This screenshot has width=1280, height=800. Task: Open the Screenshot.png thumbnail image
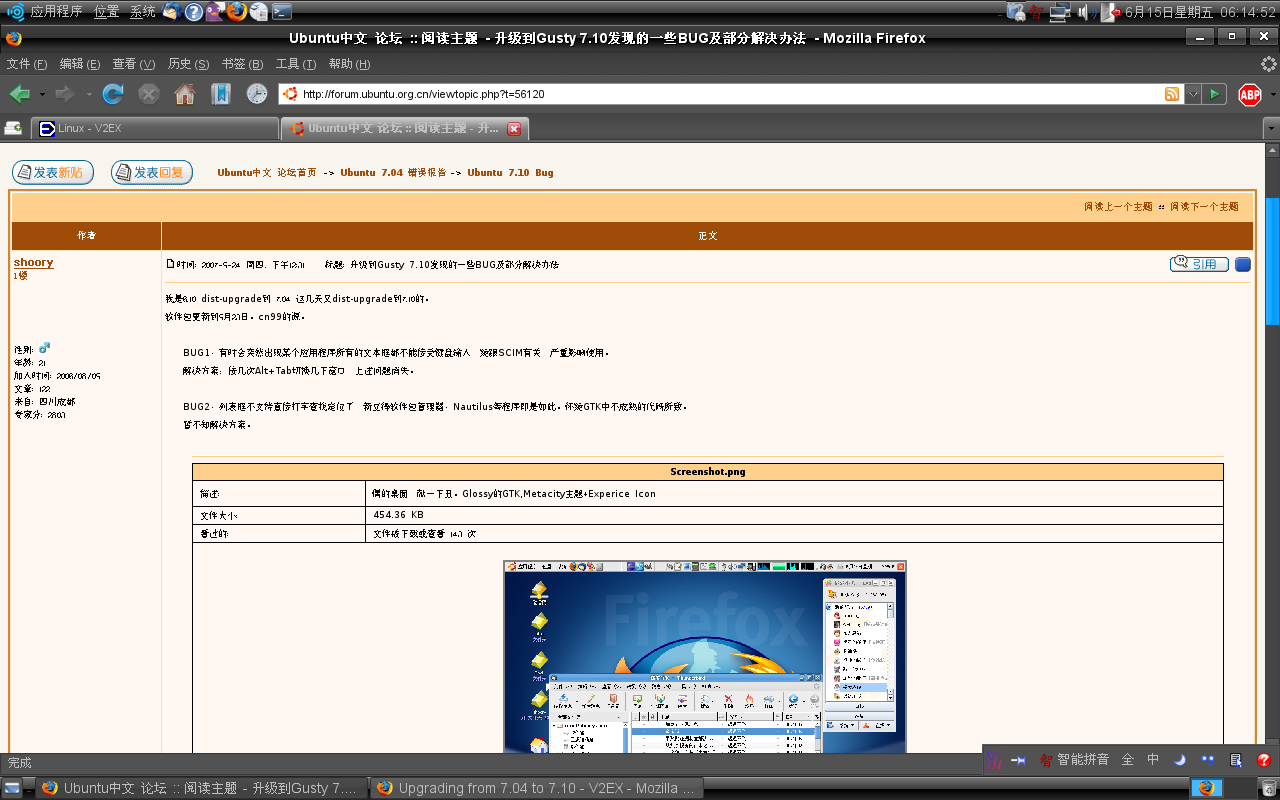click(x=704, y=656)
